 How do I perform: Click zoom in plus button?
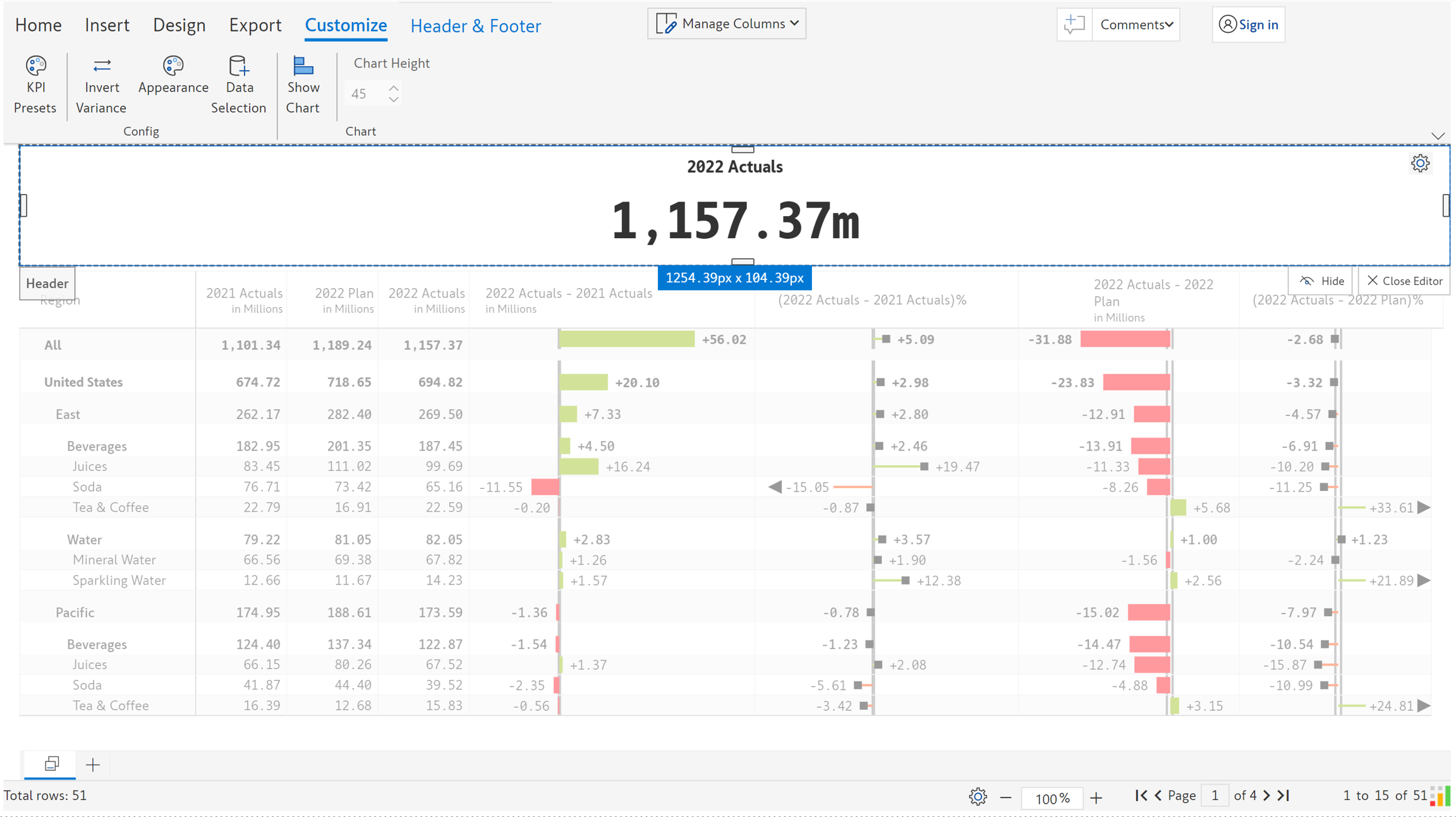1096,798
